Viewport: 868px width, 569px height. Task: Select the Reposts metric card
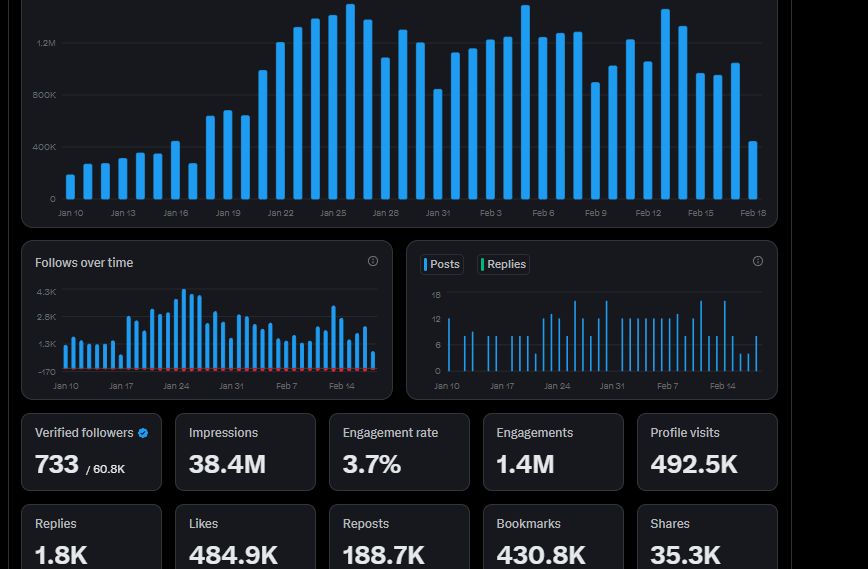[399, 538]
